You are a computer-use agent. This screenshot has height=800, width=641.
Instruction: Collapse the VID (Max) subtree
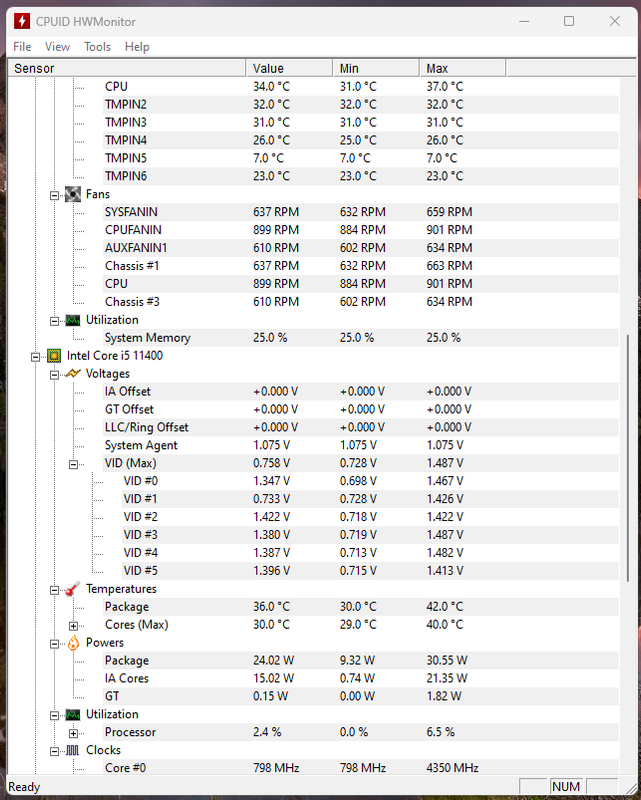[x=73, y=464]
